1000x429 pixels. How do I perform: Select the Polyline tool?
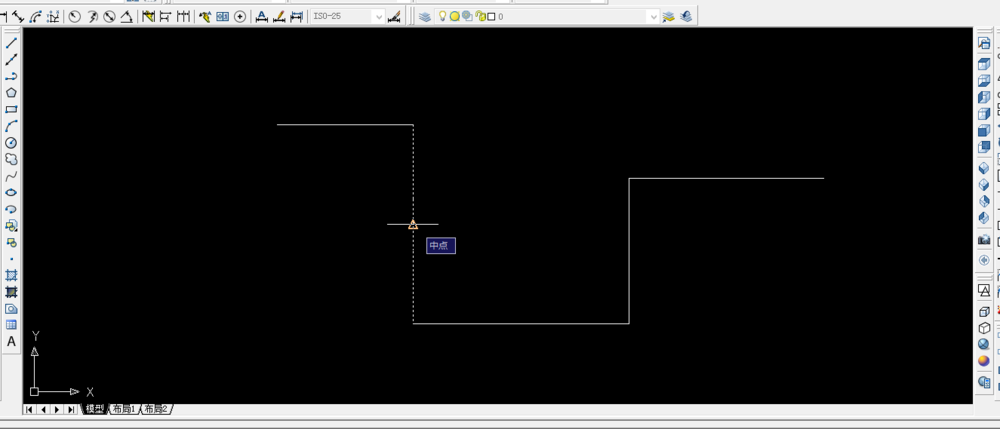click(11, 76)
